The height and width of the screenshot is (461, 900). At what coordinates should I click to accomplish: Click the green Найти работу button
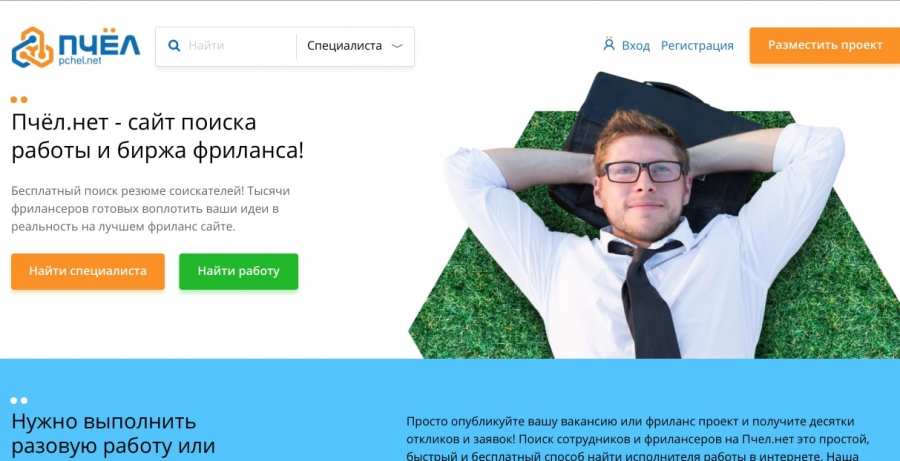238,271
